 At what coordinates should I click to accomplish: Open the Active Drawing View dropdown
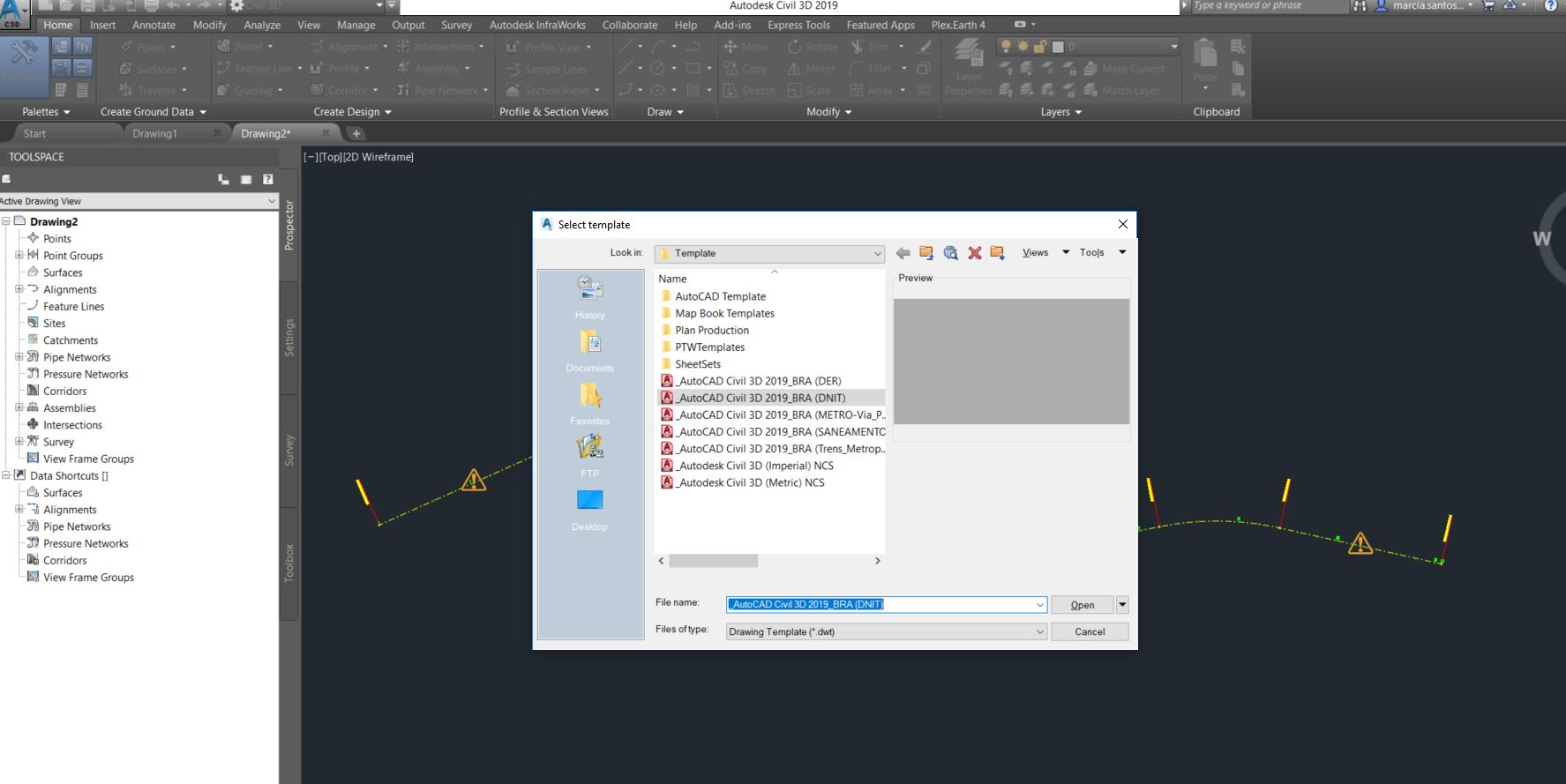click(x=271, y=201)
